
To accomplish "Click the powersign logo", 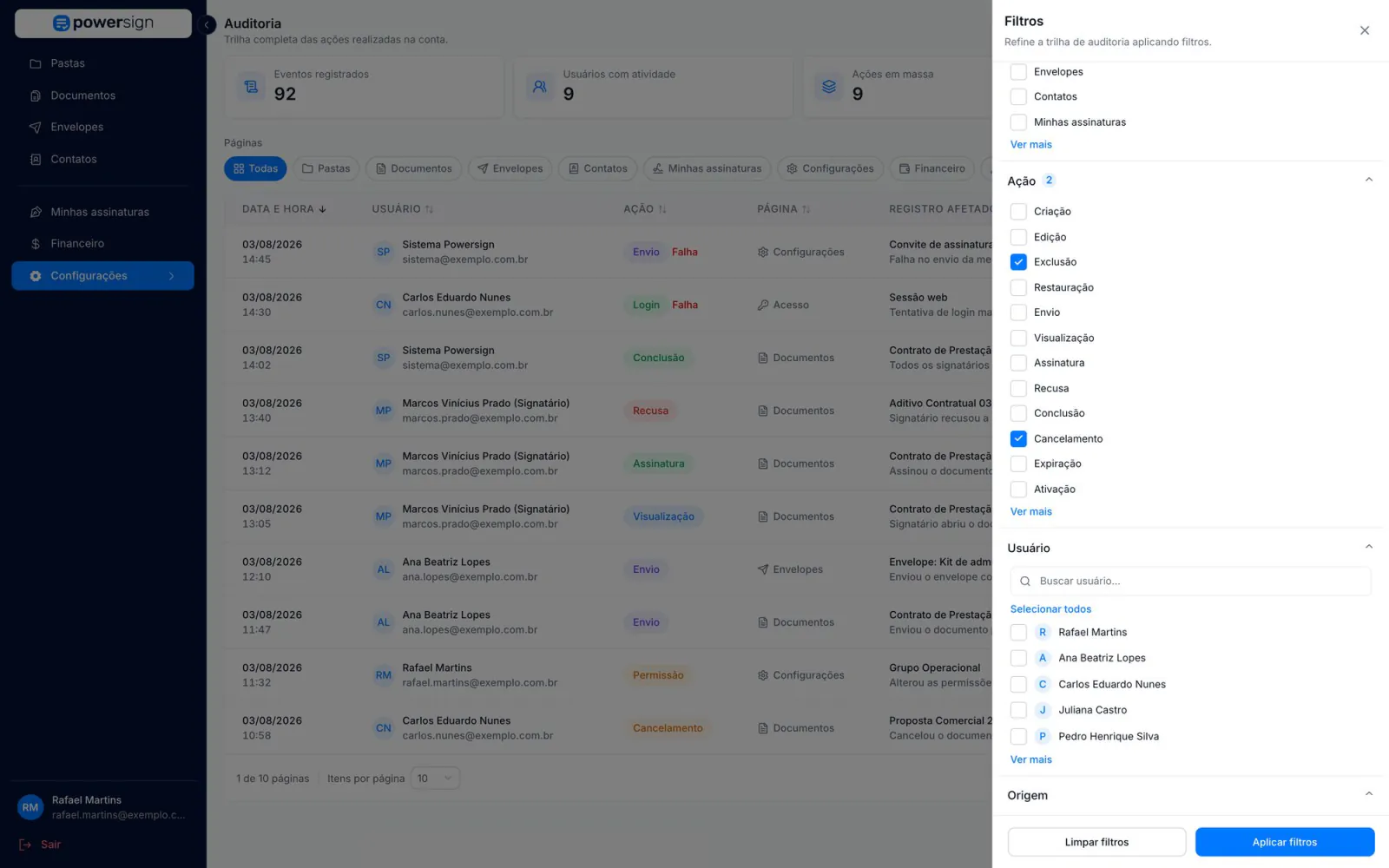I will point(103,23).
